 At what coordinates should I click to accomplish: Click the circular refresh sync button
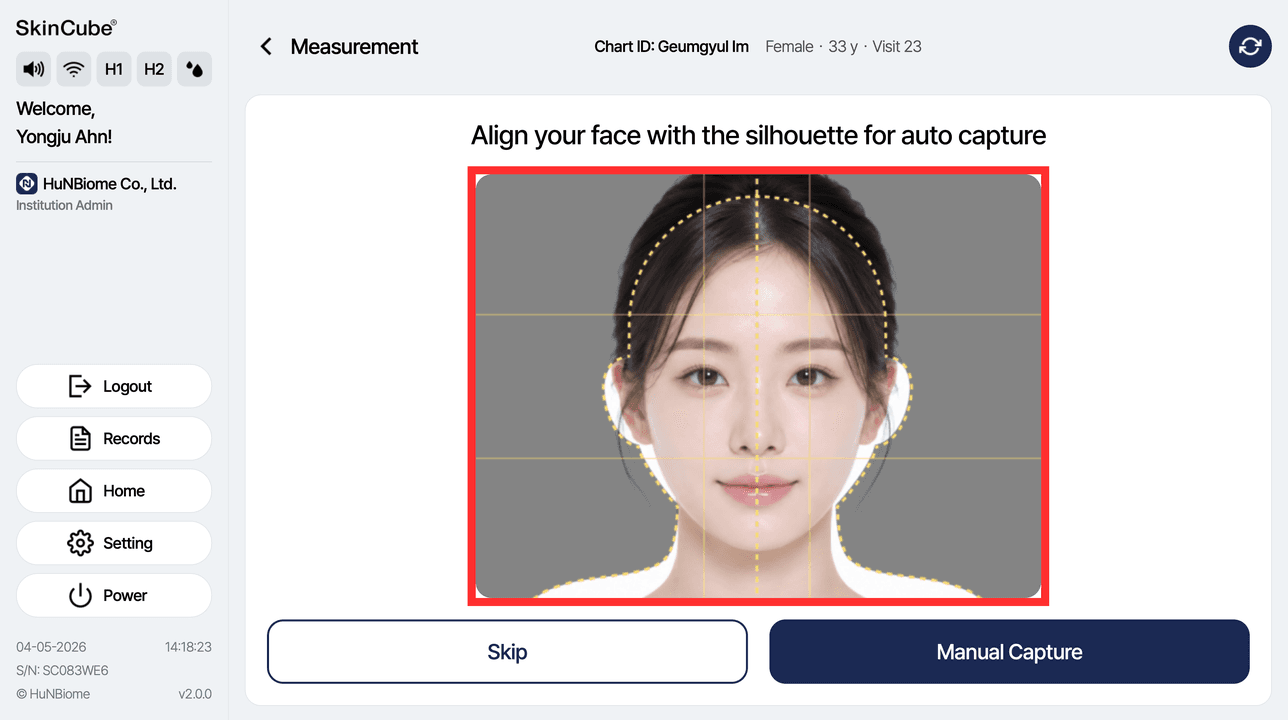(x=1250, y=46)
